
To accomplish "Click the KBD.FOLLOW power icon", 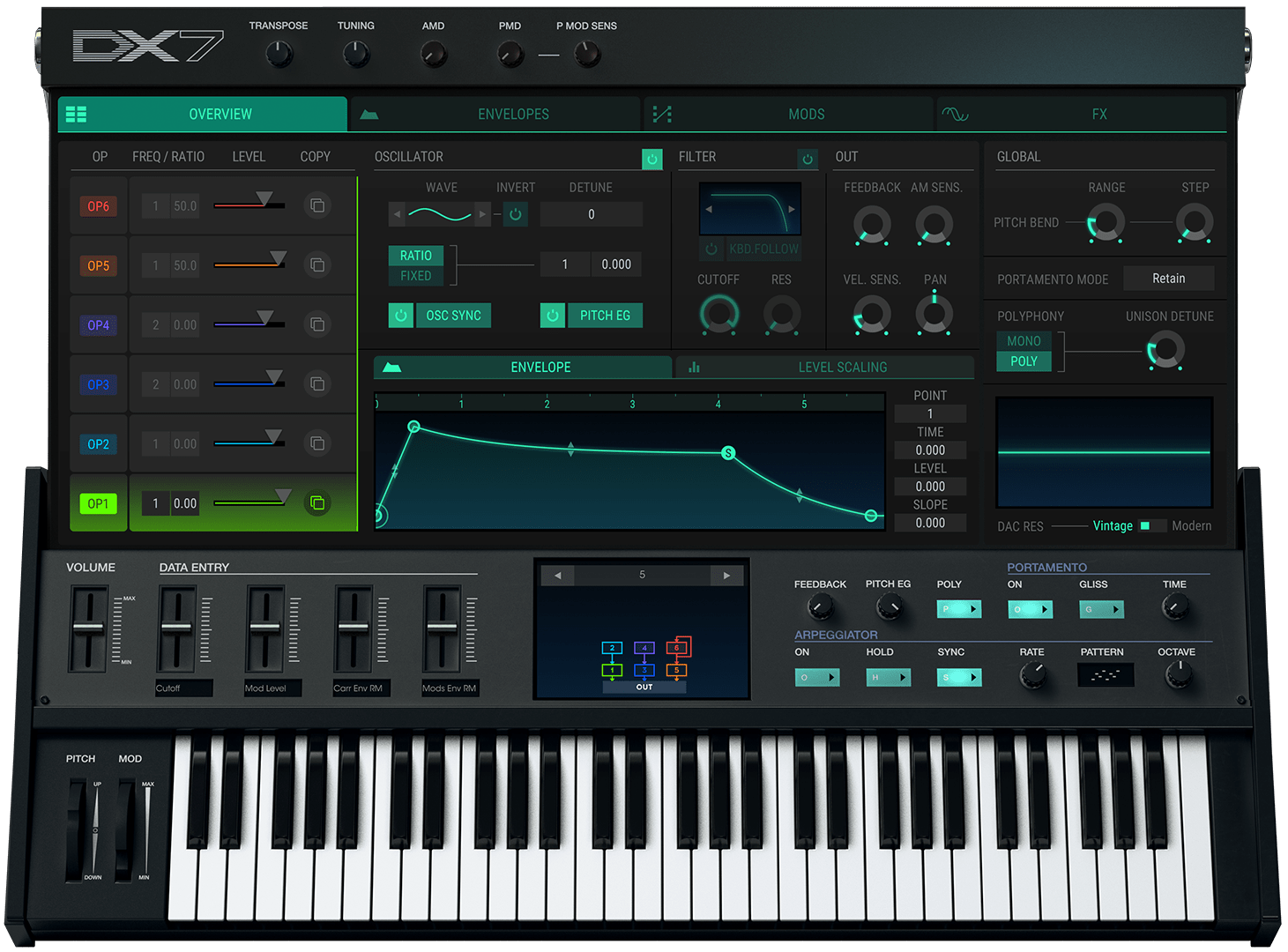I will 711,249.
